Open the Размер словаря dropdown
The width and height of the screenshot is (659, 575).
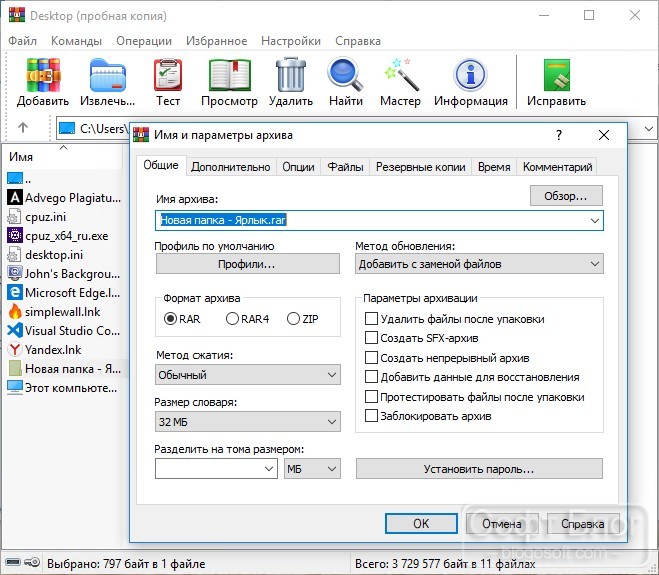pyautogui.click(x=248, y=422)
